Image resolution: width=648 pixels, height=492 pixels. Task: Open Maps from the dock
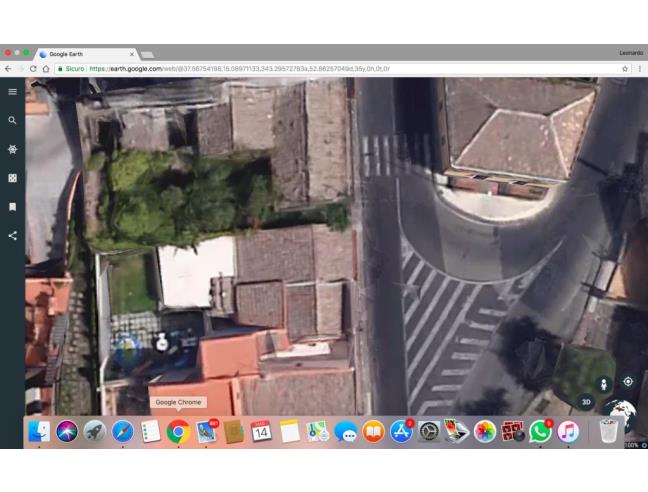click(x=317, y=432)
